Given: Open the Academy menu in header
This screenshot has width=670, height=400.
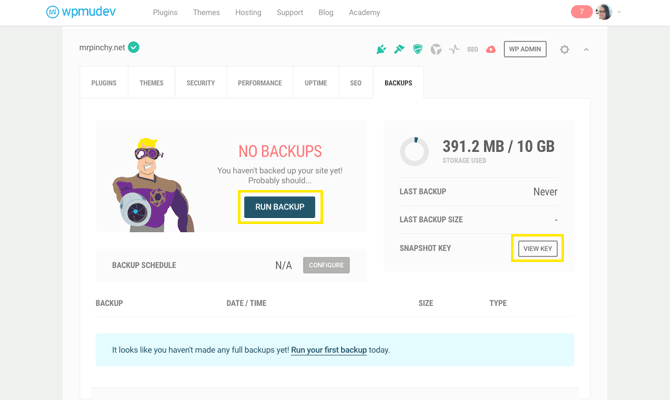Looking at the screenshot, I should point(364,12).
